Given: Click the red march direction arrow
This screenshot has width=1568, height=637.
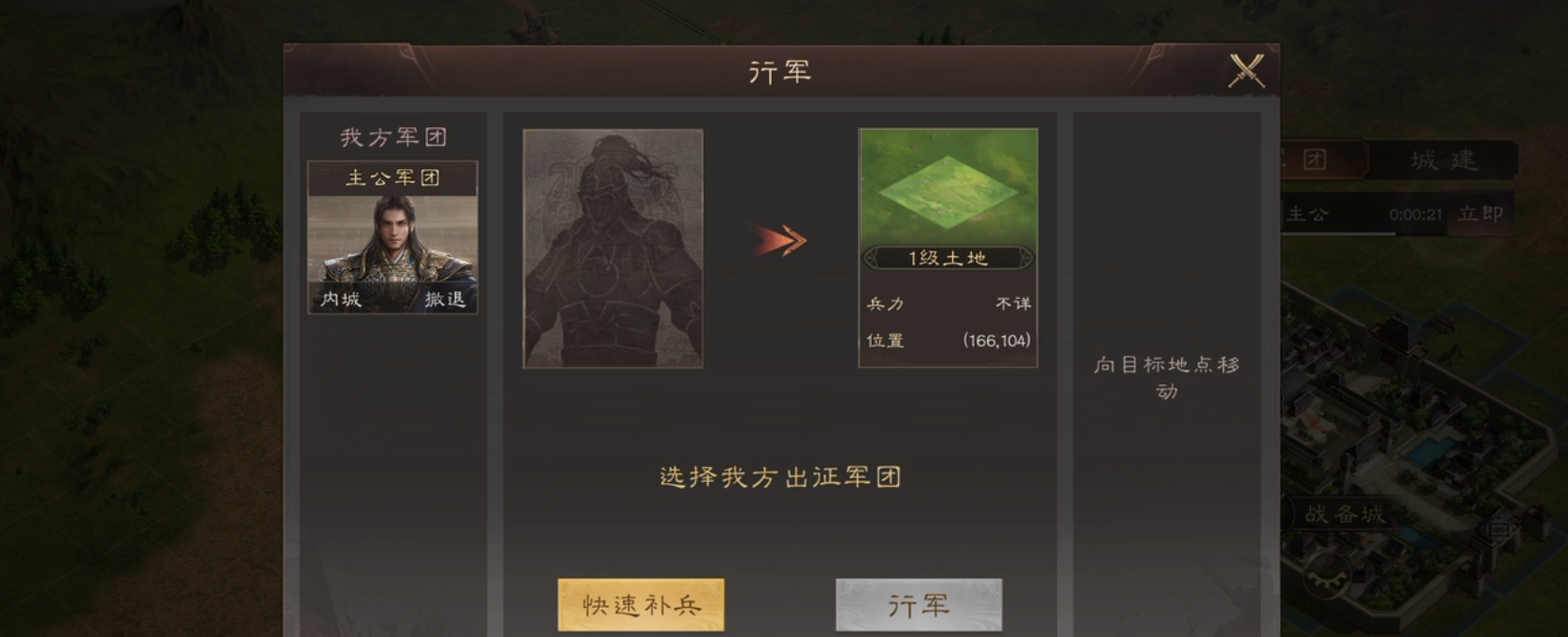Looking at the screenshot, I should (x=779, y=241).
